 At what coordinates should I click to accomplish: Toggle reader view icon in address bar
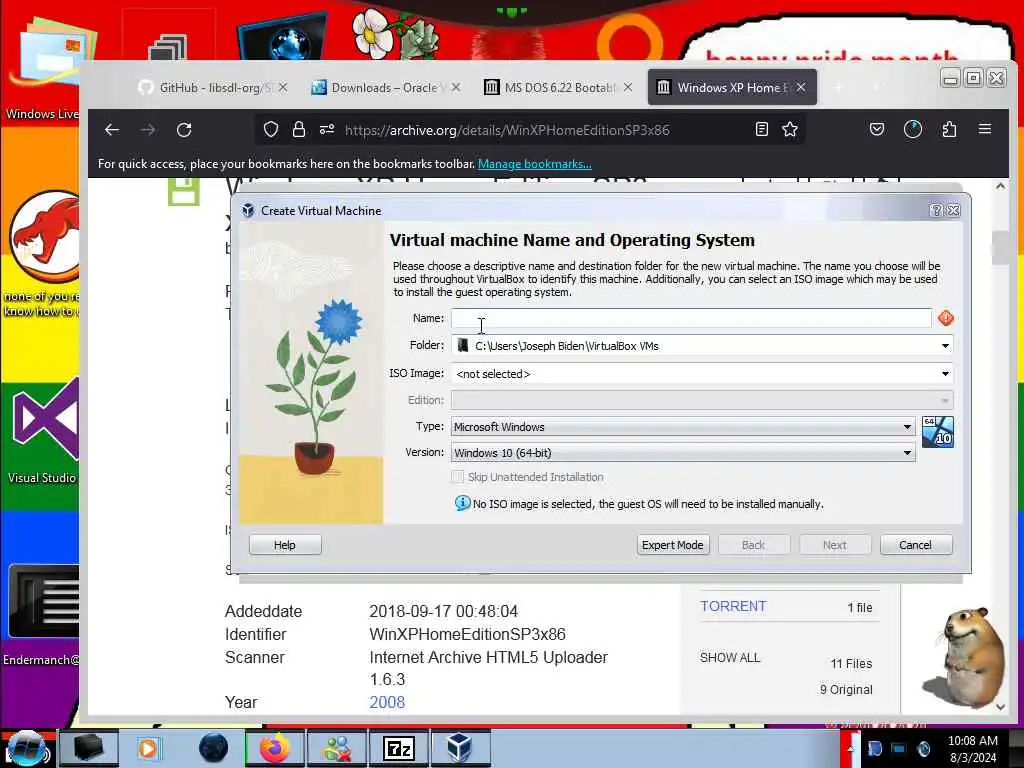[761, 129]
